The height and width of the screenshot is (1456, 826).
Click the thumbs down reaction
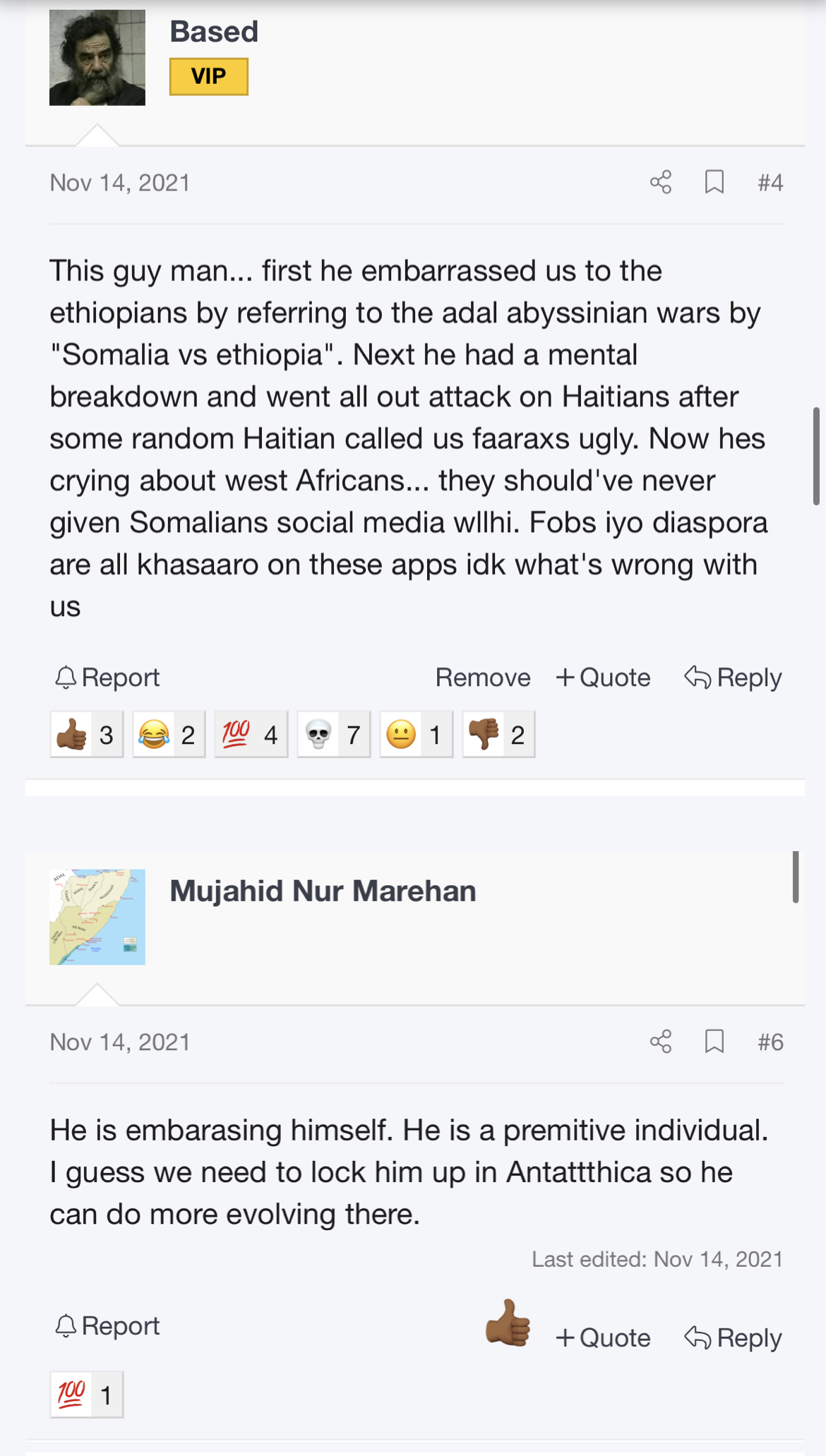498,735
